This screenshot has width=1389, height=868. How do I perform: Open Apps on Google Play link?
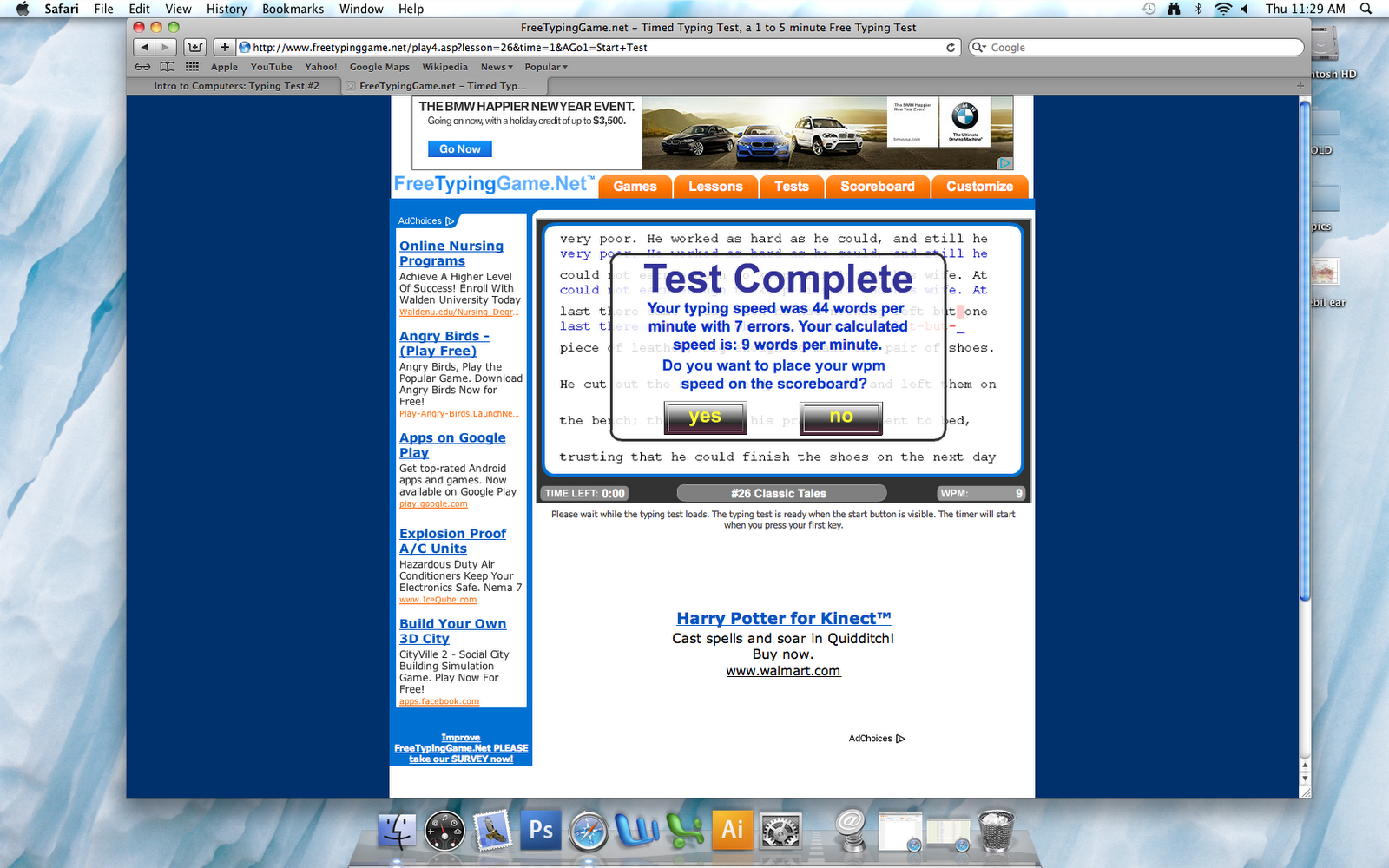[x=452, y=445]
